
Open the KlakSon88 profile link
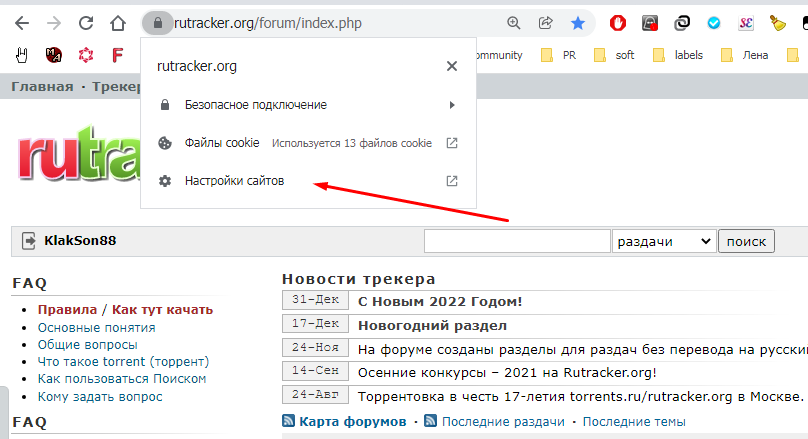(x=80, y=241)
